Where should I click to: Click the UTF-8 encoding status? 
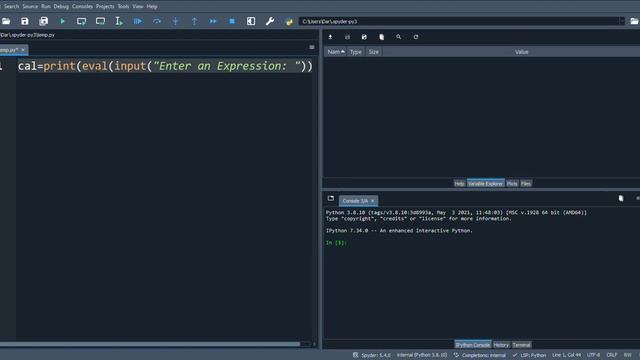[593, 355]
